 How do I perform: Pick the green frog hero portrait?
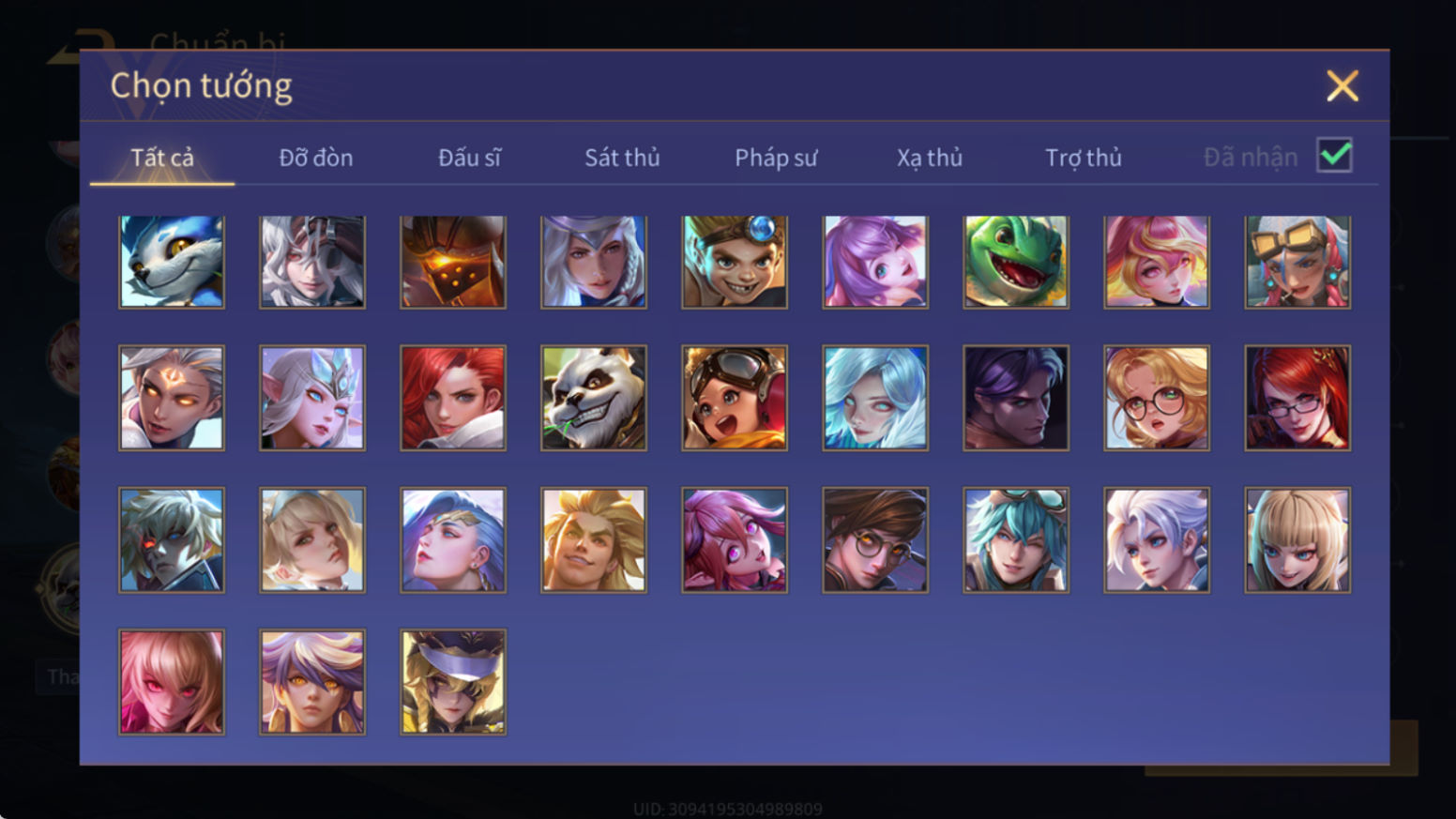click(1016, 262)
